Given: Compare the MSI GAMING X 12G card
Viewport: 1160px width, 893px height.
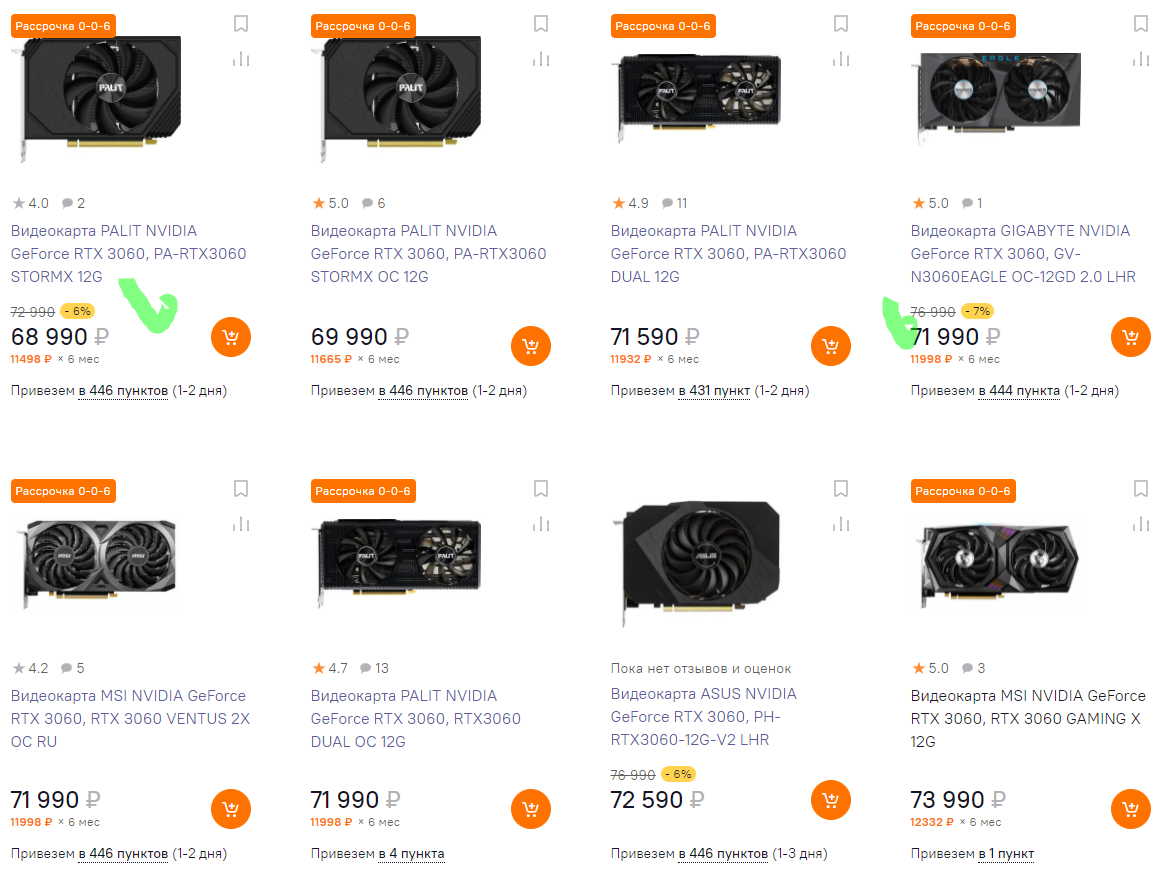Looking at the screenshot, I should pyautogui.click(x=1141, y=524).
